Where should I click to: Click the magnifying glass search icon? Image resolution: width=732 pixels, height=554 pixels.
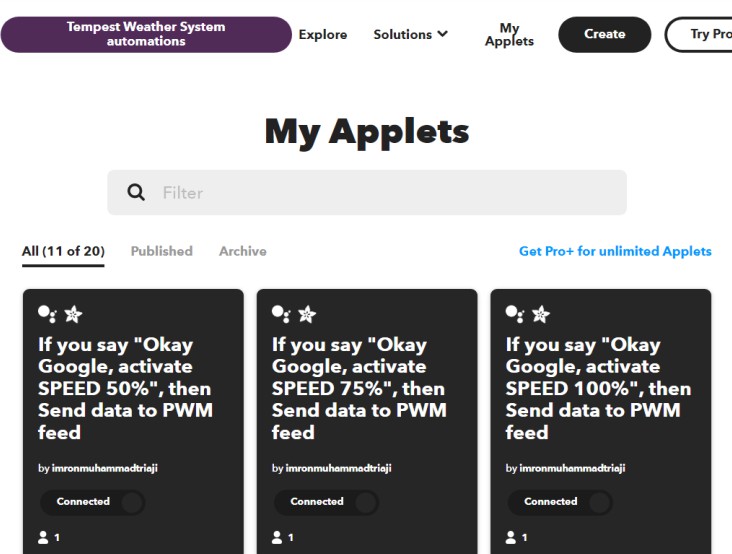[x=136, y=192]
